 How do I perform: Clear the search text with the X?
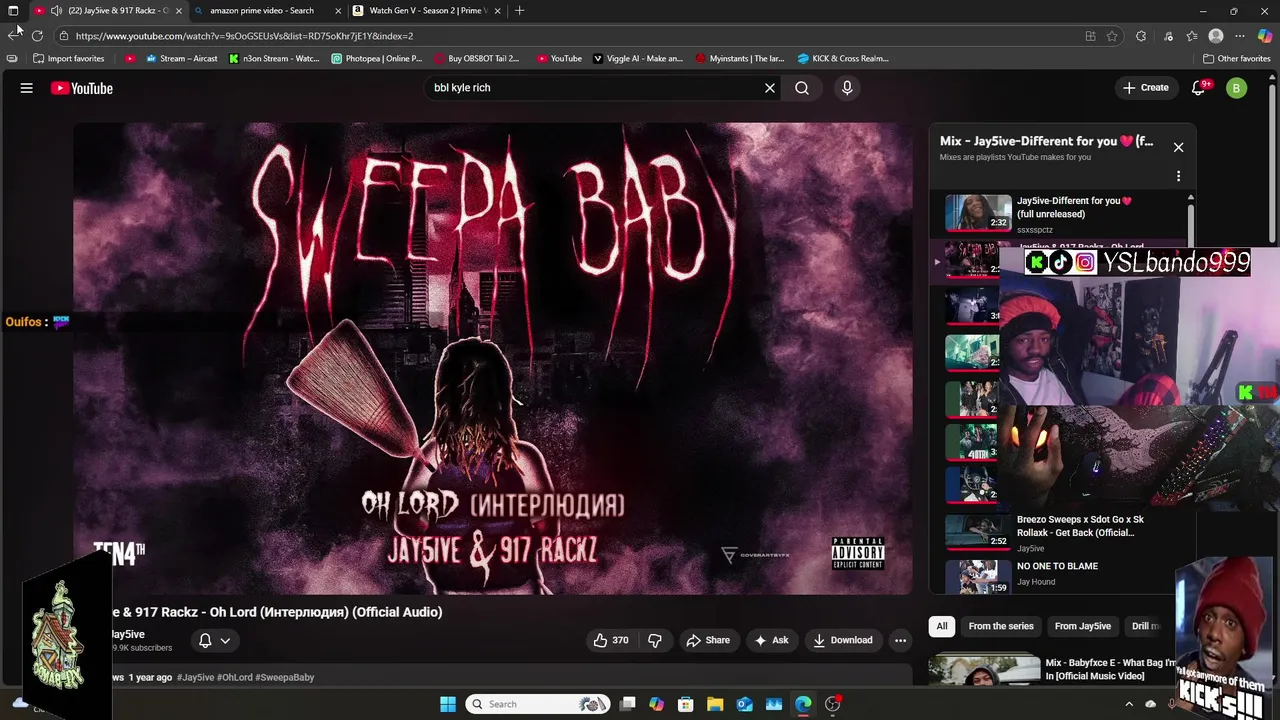point(770,88)
